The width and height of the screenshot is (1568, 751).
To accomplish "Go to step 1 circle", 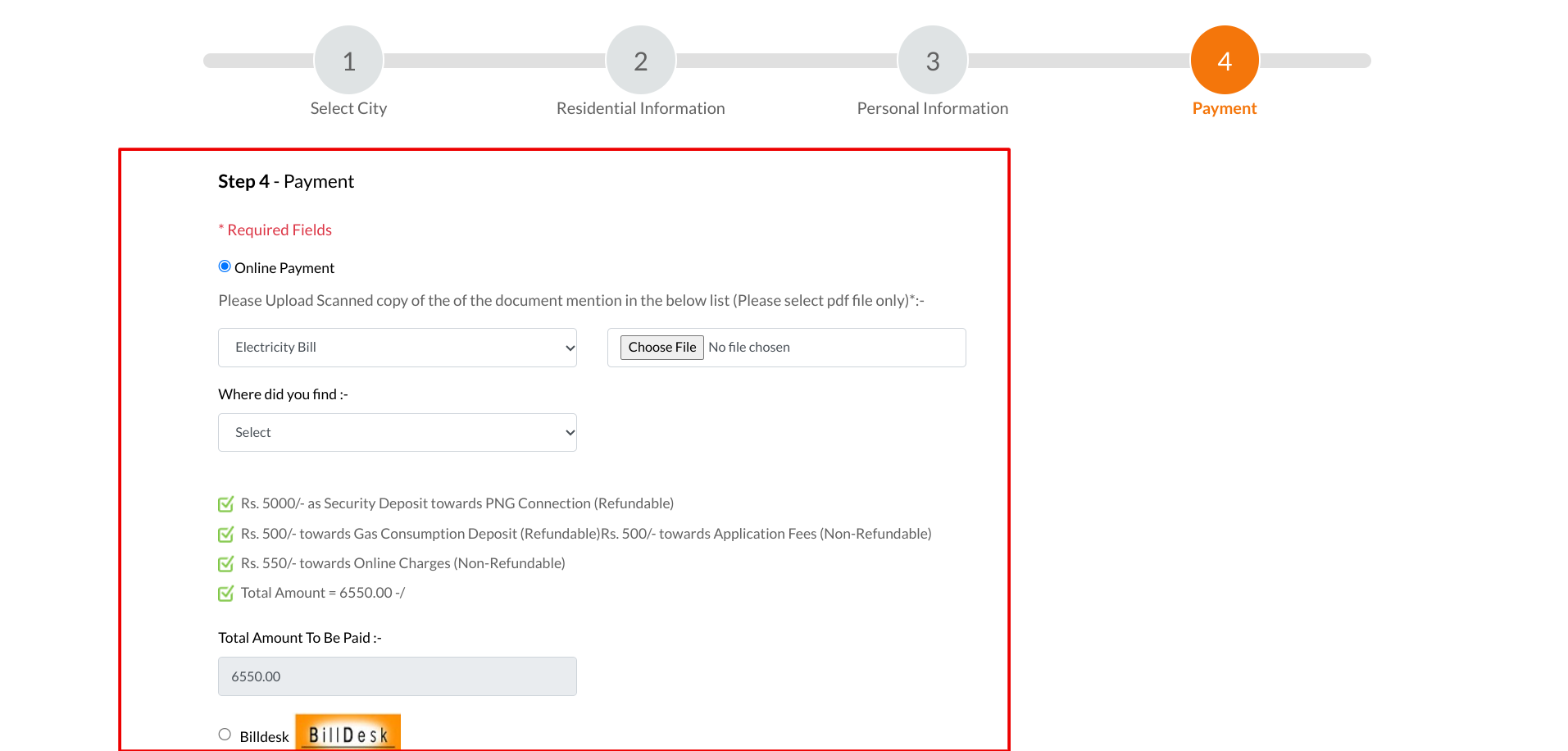I will click(x=348, y=61).
